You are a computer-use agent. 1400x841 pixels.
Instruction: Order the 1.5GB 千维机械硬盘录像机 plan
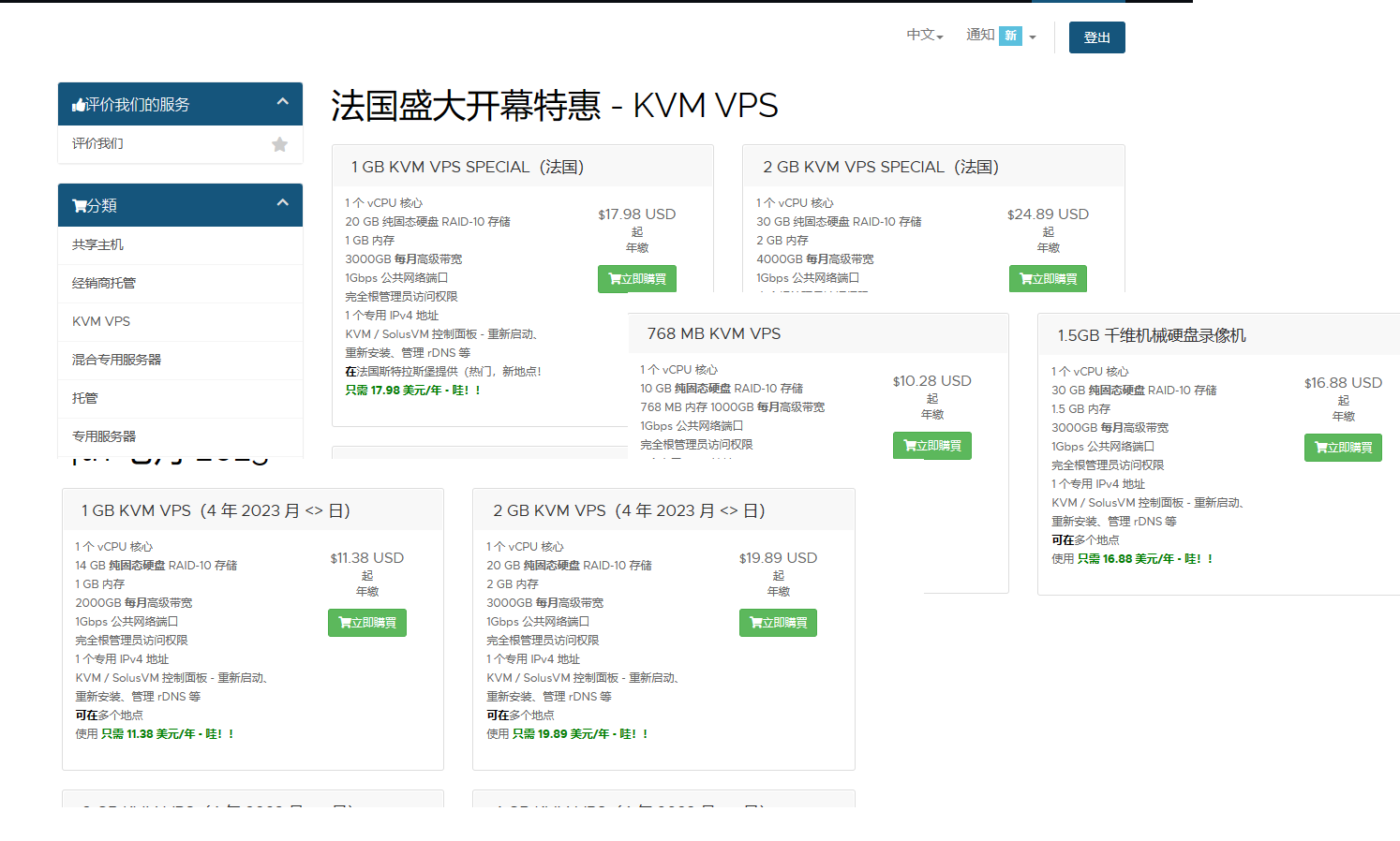tap(1343, 448)
